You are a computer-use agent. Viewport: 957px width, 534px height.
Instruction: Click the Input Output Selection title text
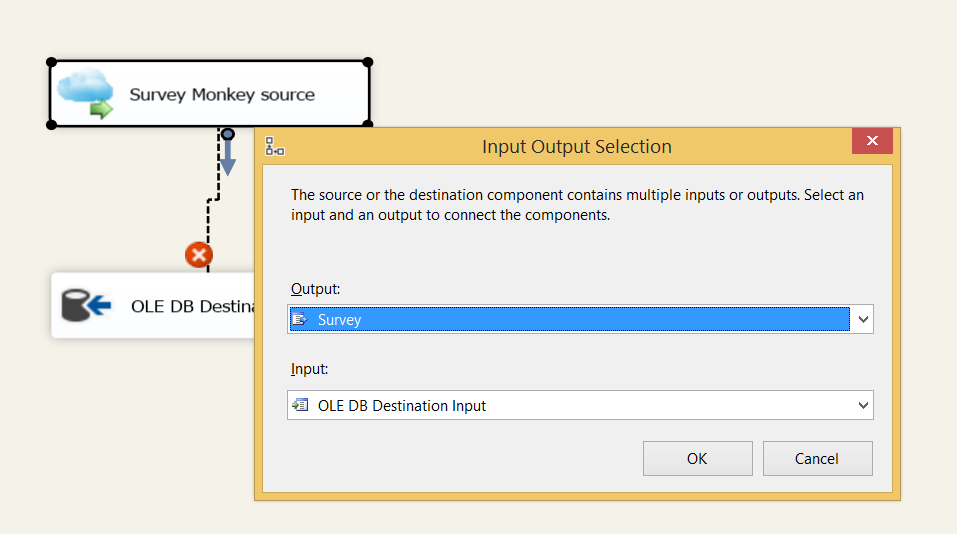click(577, 146)
